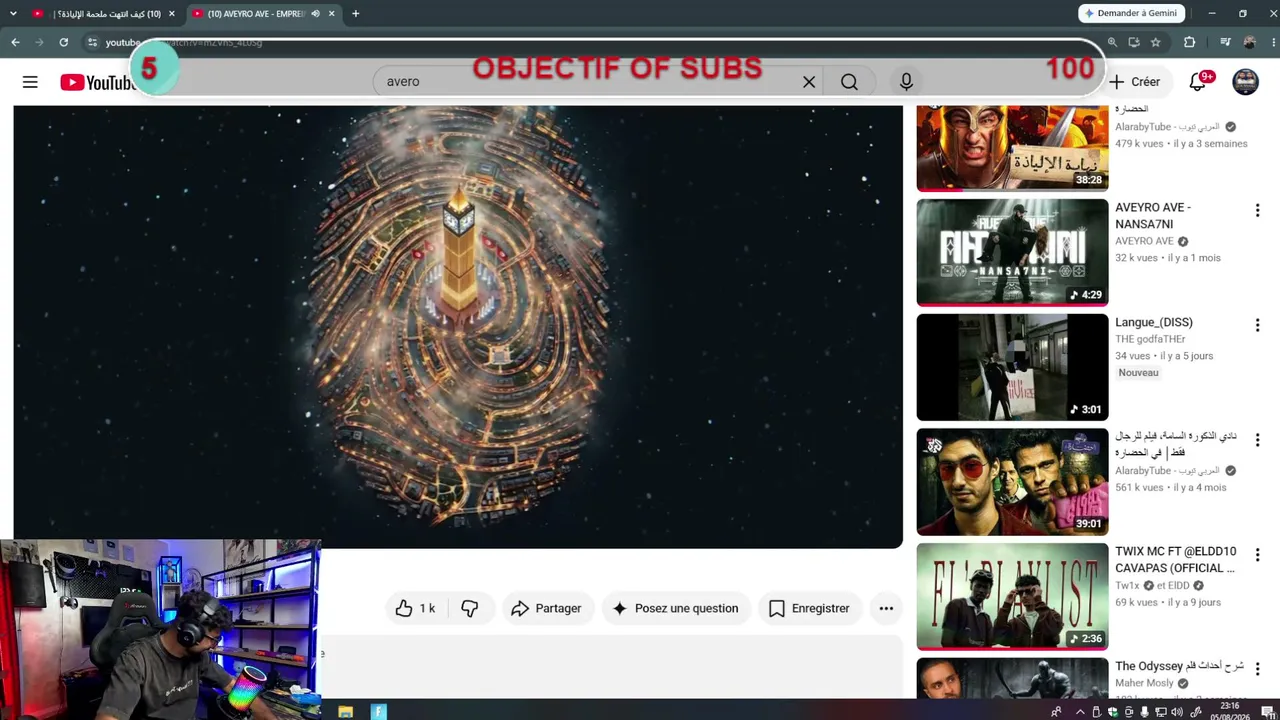The height and width of the screenshot is (720, 1280).
Task: Open options for TWIX MC video
Action: click(x=1257, y=555)
